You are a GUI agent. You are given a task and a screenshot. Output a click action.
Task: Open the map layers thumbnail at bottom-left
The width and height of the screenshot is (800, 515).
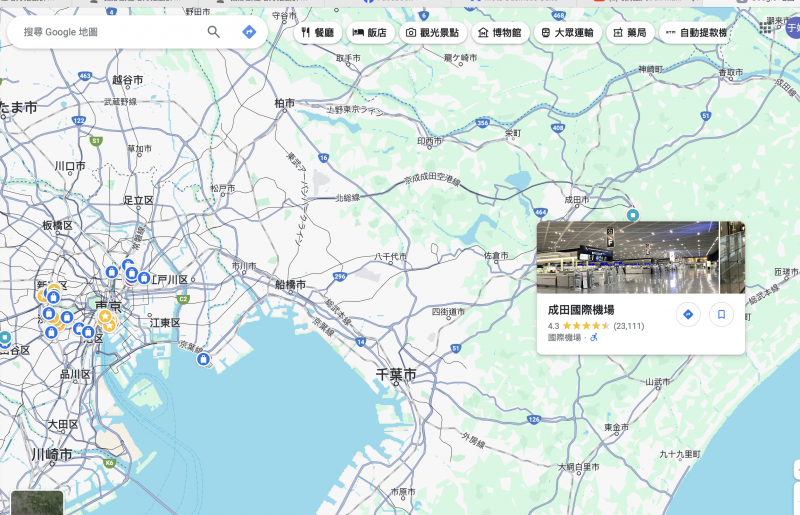[x=37, y=503]
